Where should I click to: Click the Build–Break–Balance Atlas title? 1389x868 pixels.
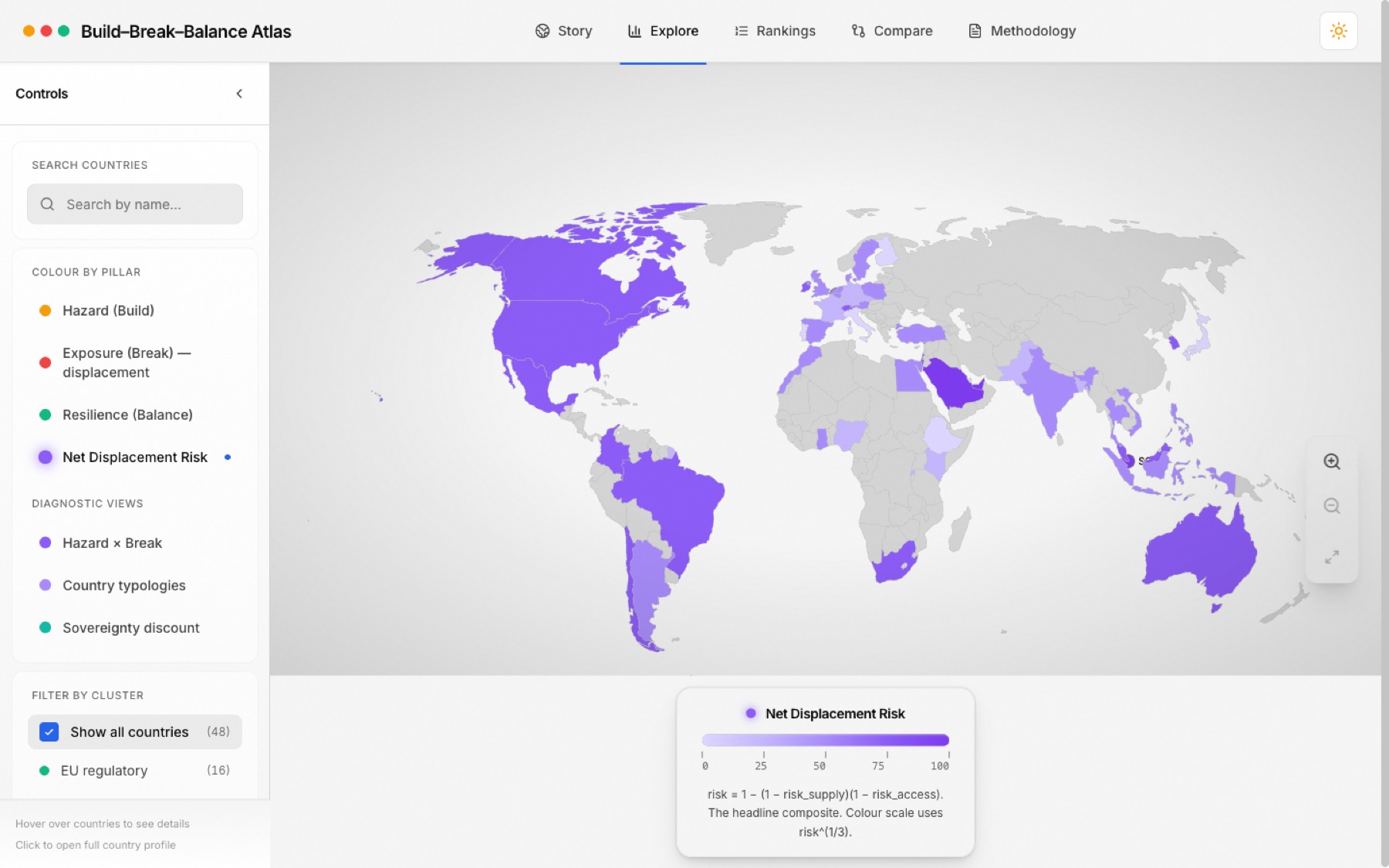(186, 32)
